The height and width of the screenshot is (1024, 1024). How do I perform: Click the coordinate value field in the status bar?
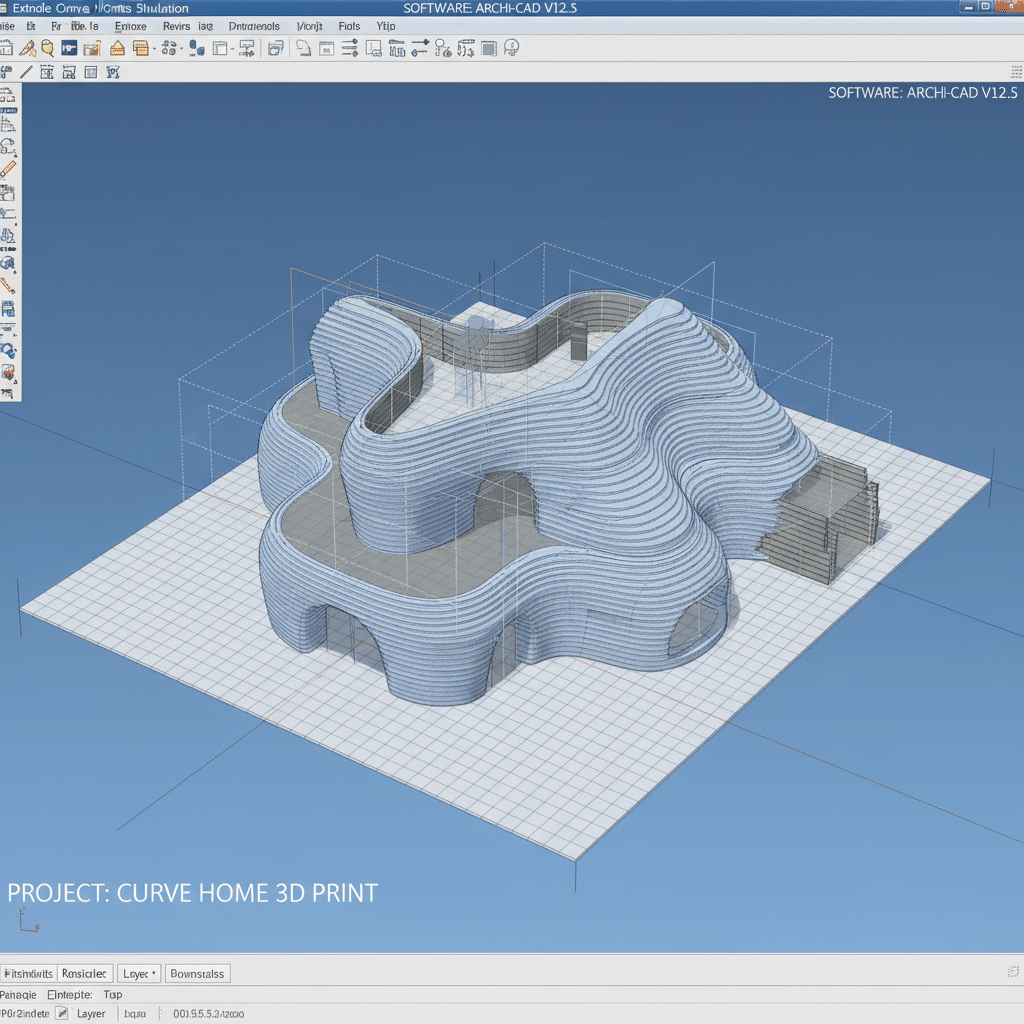click(210, 1014)
